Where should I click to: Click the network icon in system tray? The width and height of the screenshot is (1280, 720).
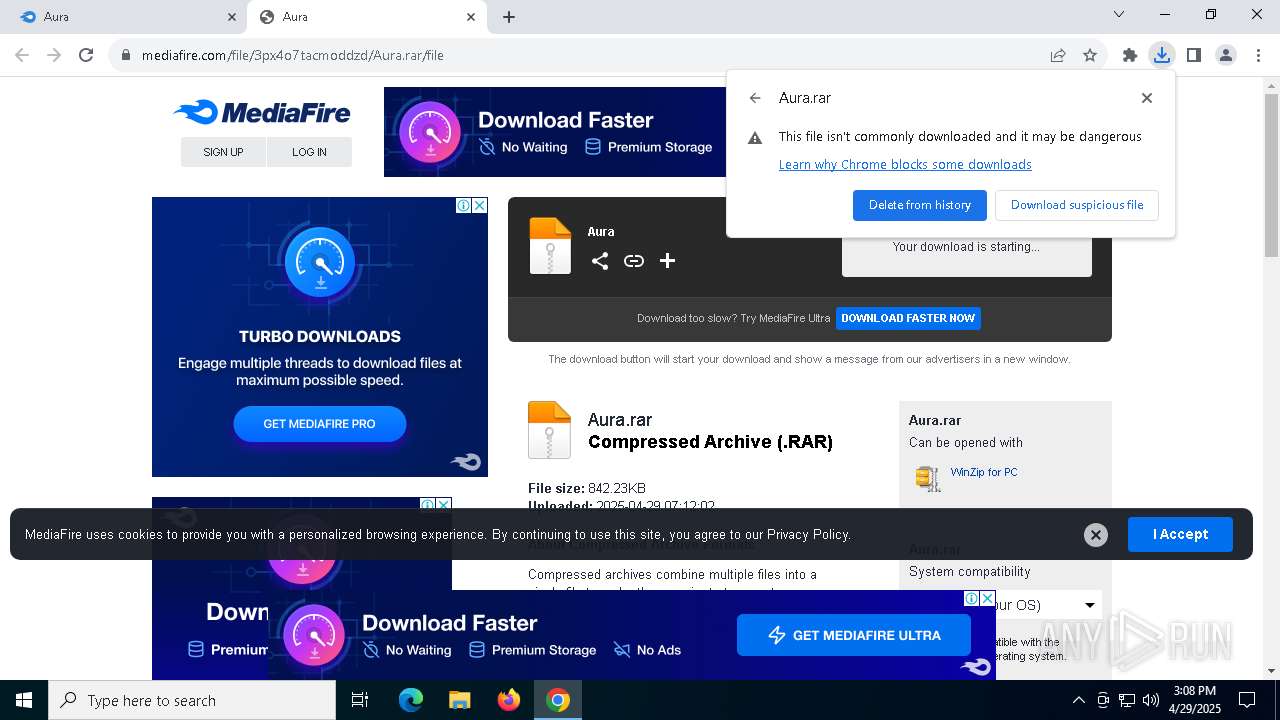[x=1127, y=700]
